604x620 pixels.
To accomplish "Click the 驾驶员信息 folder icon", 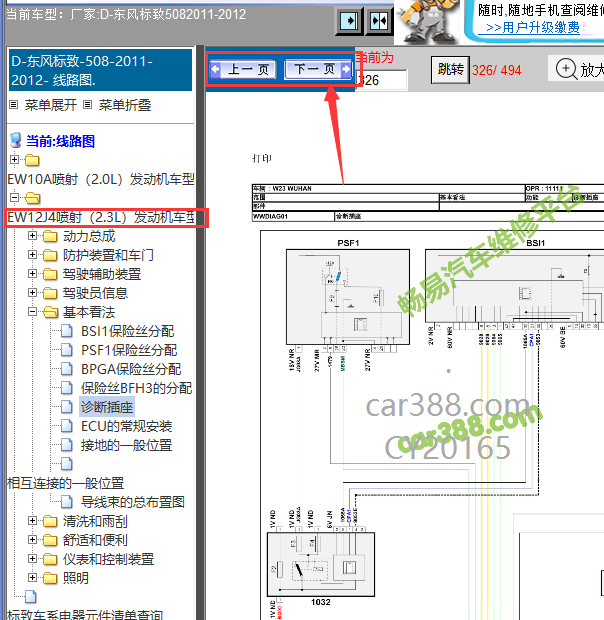I will point(50,293).
